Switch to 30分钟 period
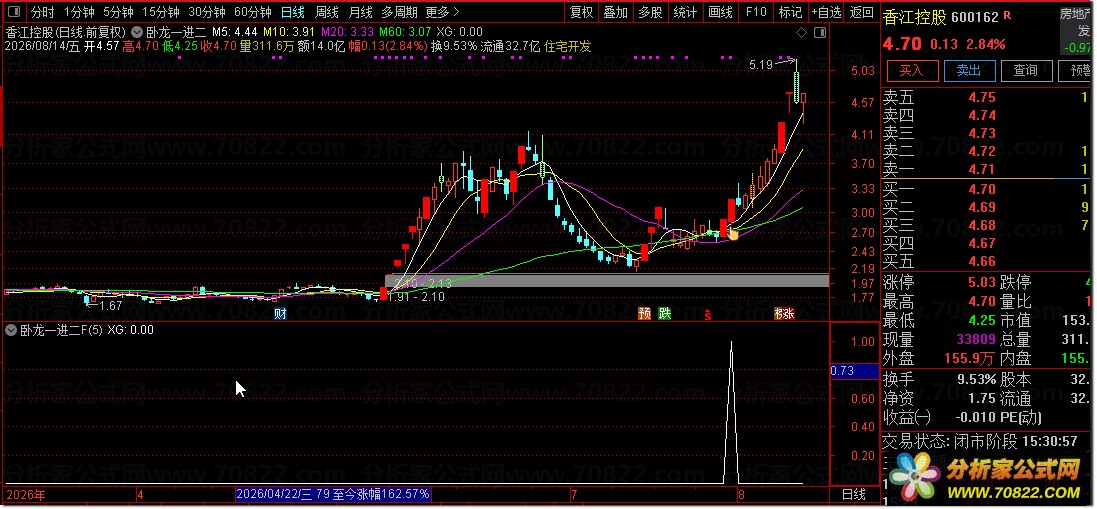The width and height of the screenshot is (1097, 509). [x=207, y=12]
